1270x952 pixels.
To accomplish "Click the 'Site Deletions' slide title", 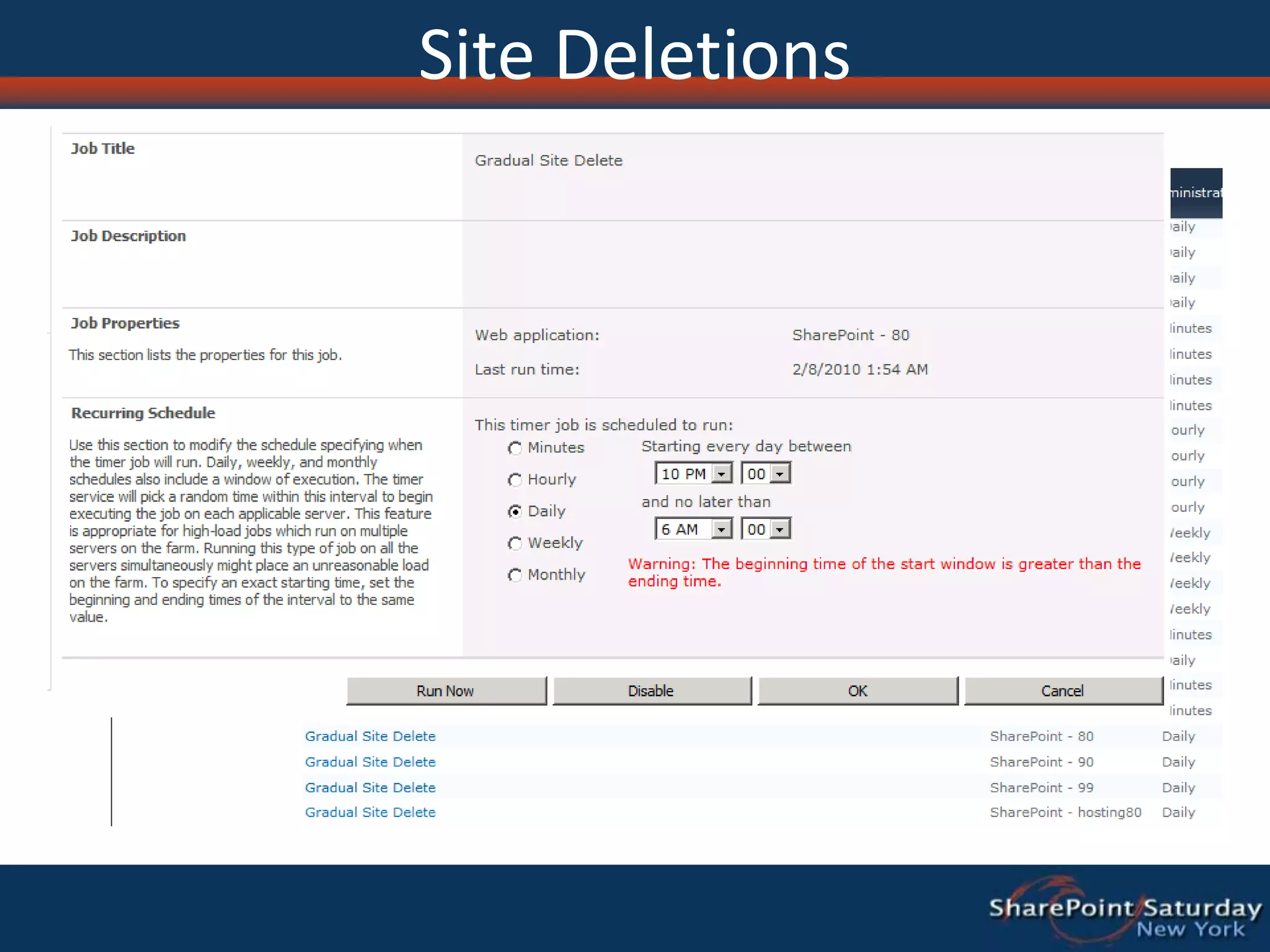I will (634, 55).
